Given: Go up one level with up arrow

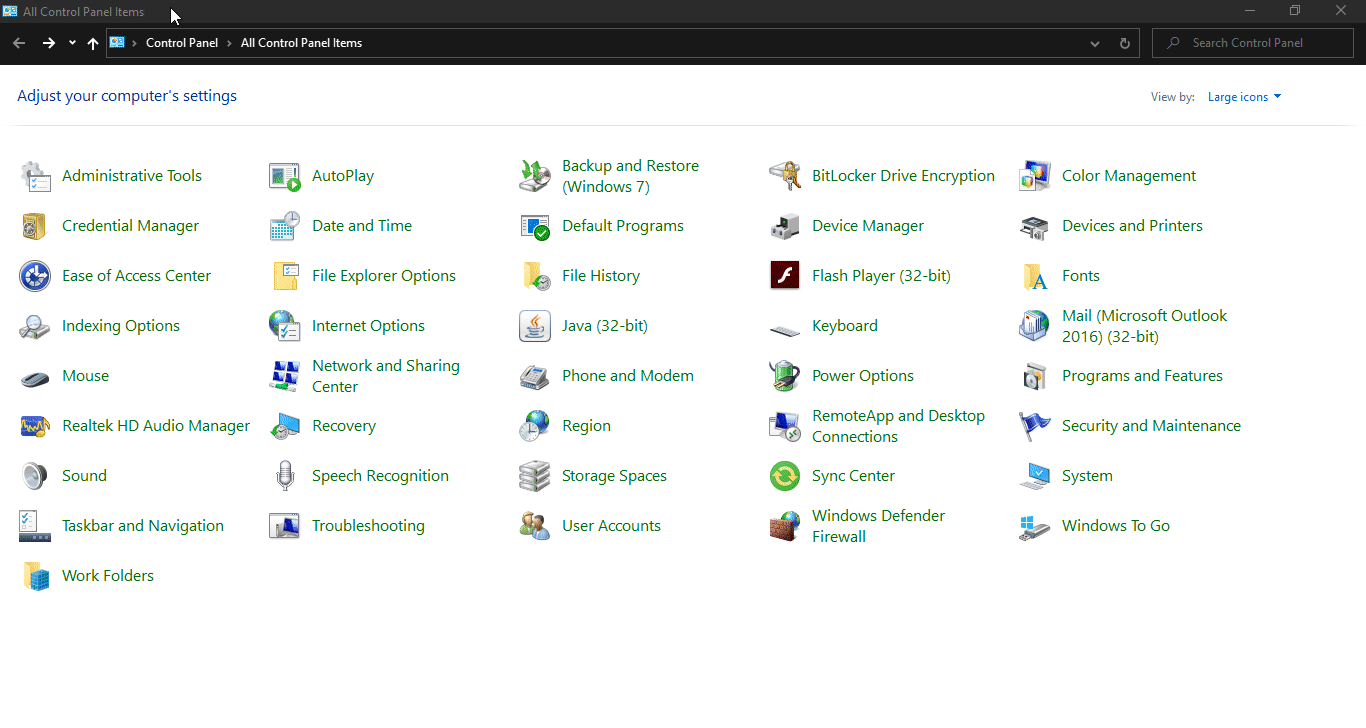Looking at the screenshot, I should (x=93, y=43).
